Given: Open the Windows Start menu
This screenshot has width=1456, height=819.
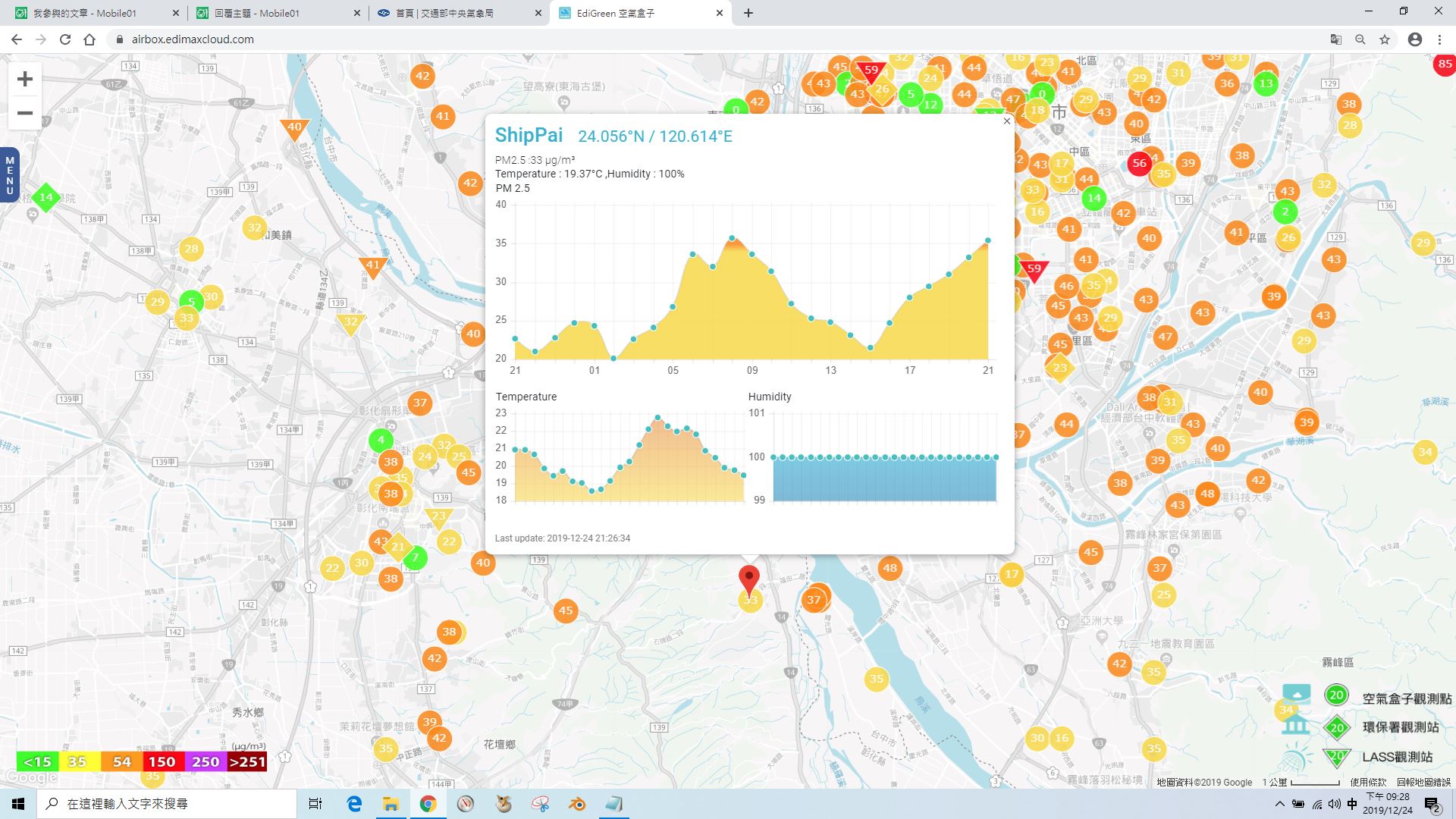Looking at the screenshot, I should tap(18, 804).
